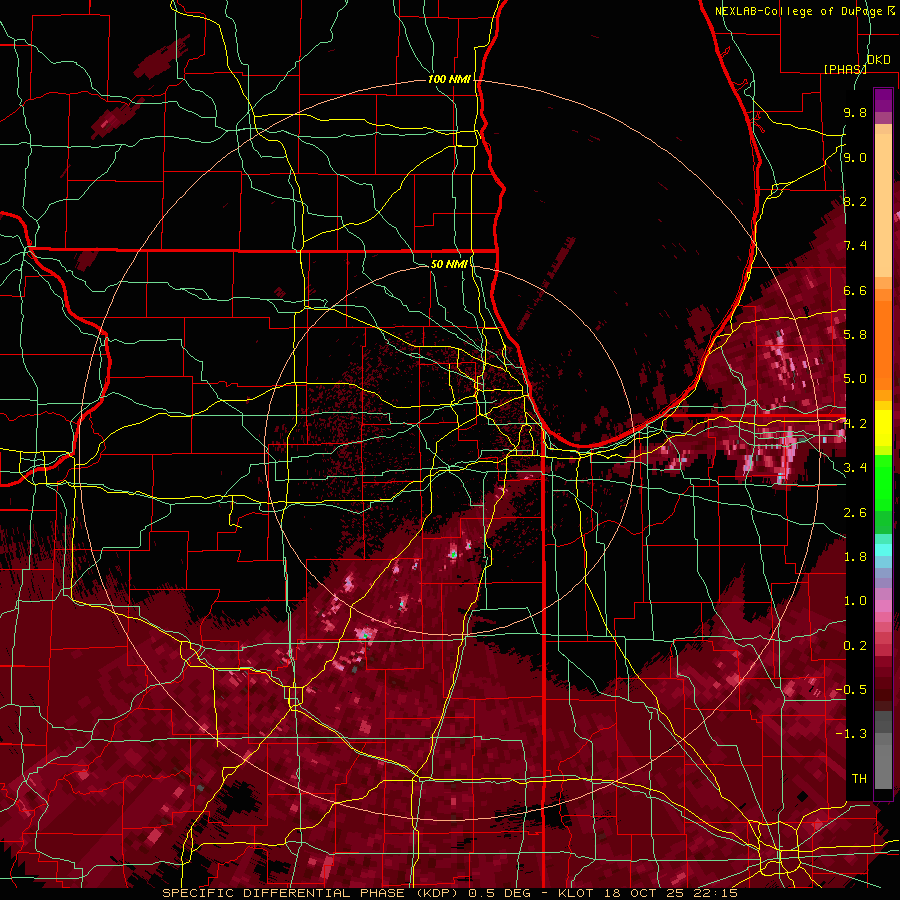Click the 0.5 DEG elevation text
Screen dimensions: 900x900
pyautogui.click(x=499, y=893)
